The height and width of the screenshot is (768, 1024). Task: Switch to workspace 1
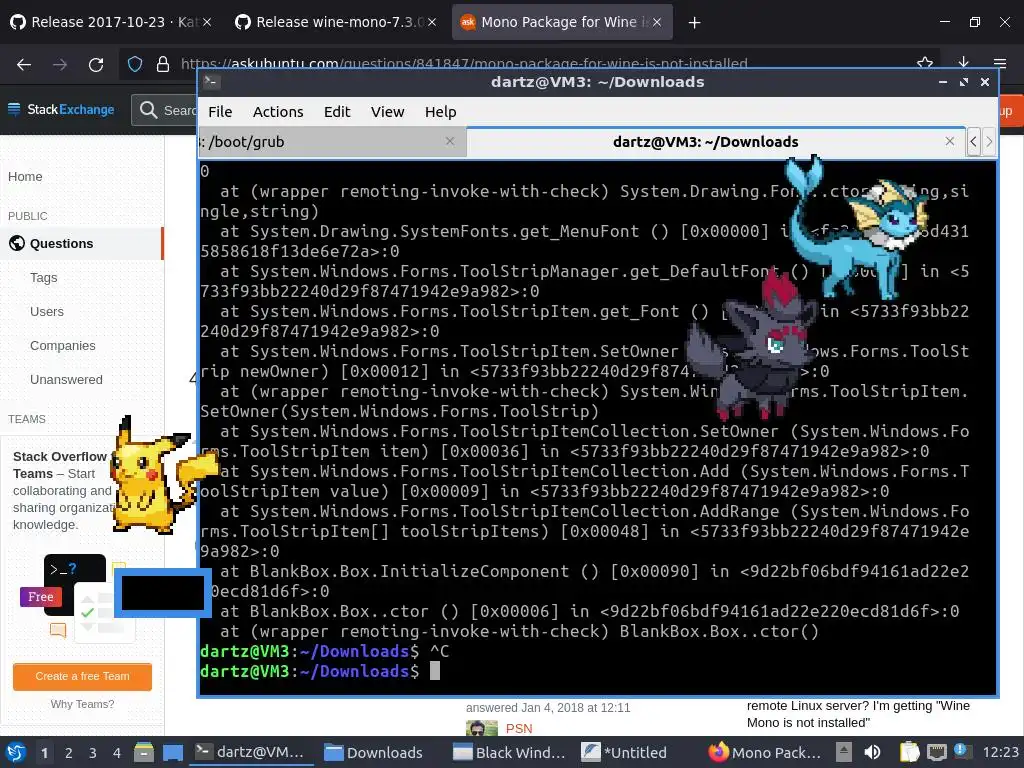coord(44,752)
